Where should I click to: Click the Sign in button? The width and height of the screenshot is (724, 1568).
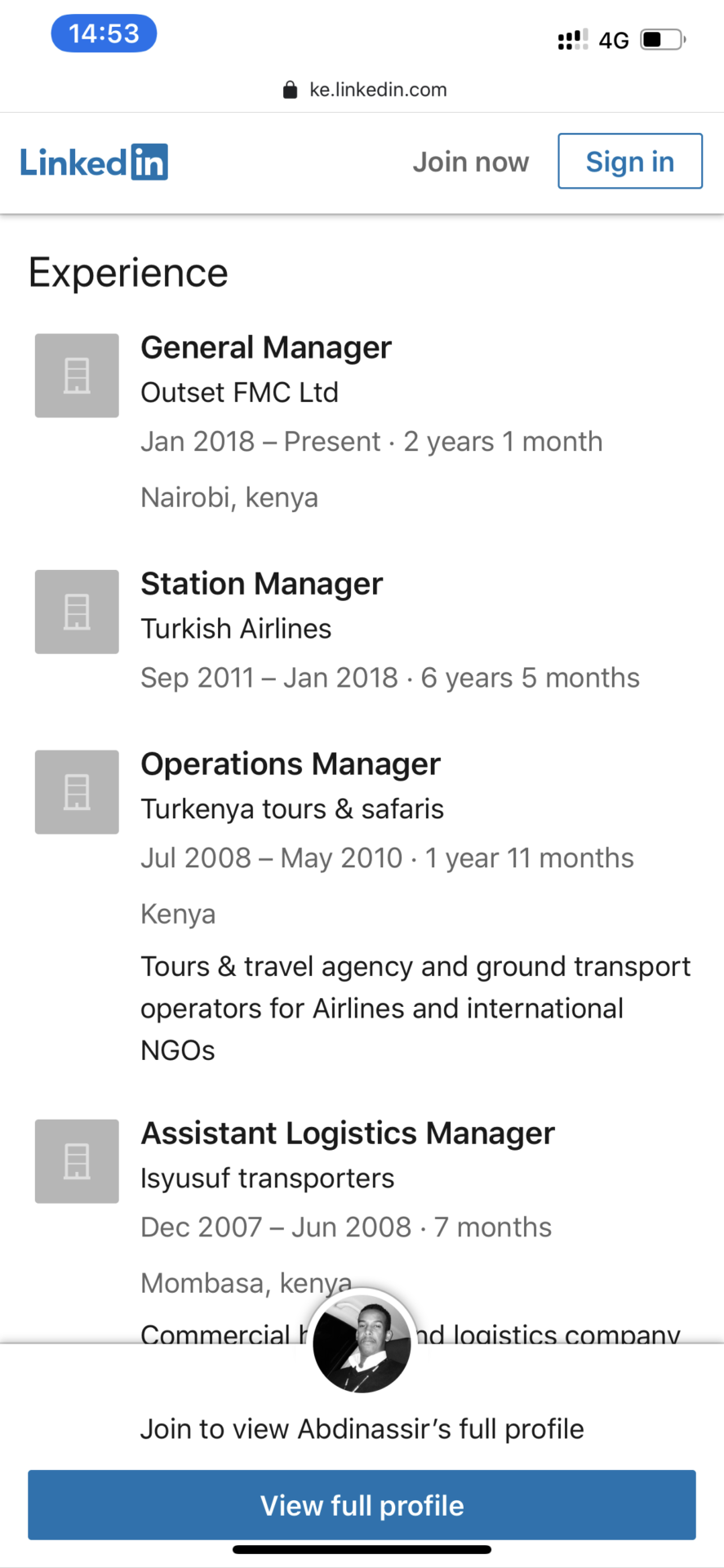629,162
